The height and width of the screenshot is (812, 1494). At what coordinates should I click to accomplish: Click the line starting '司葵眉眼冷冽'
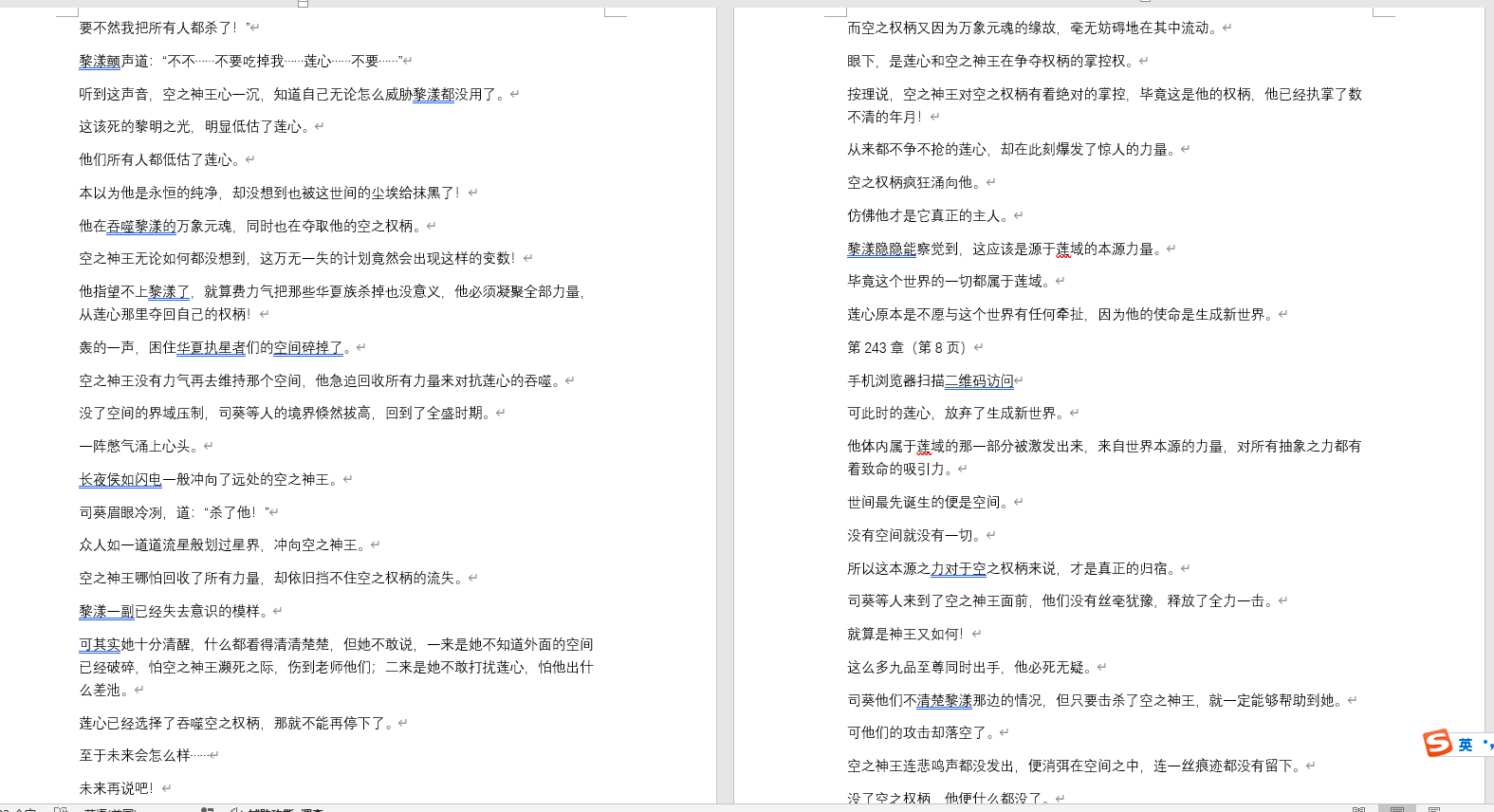click(174, 512)
